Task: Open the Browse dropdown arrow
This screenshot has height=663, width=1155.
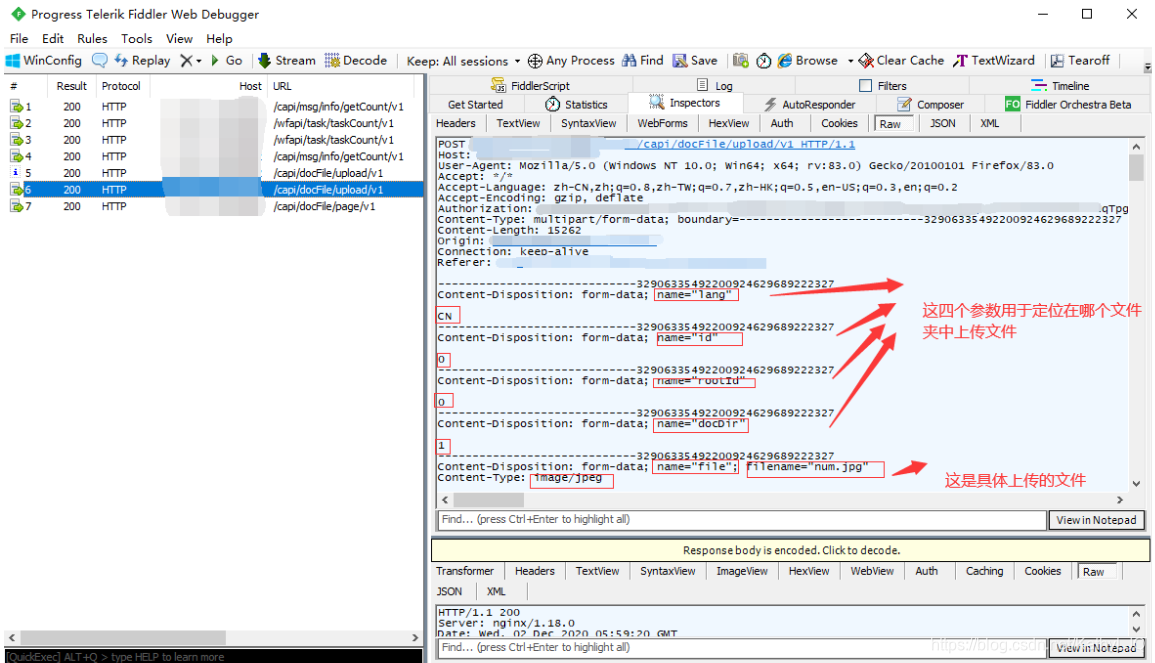Action: pos(850,61)
